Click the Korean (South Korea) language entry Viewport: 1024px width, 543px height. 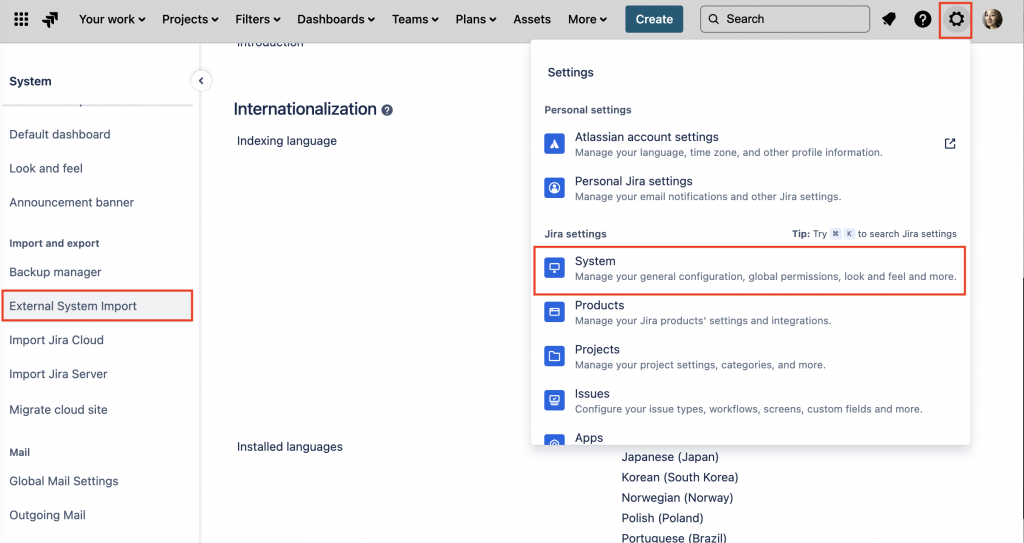tap(679, 477)
